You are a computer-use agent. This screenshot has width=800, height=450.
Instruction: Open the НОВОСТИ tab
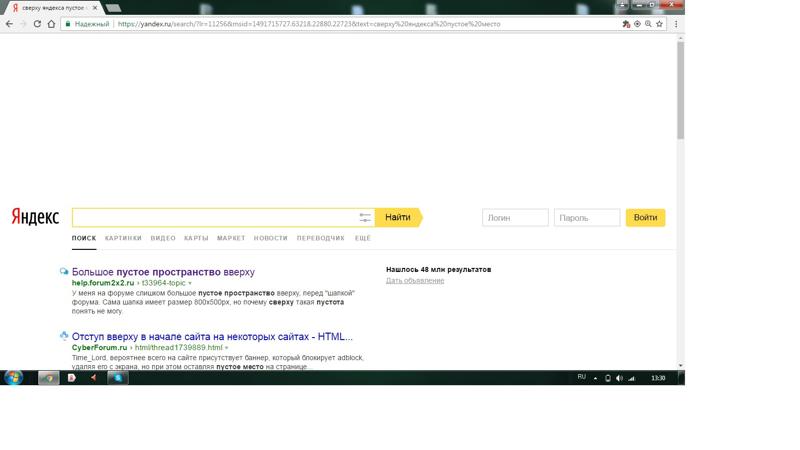pos(270,238)
